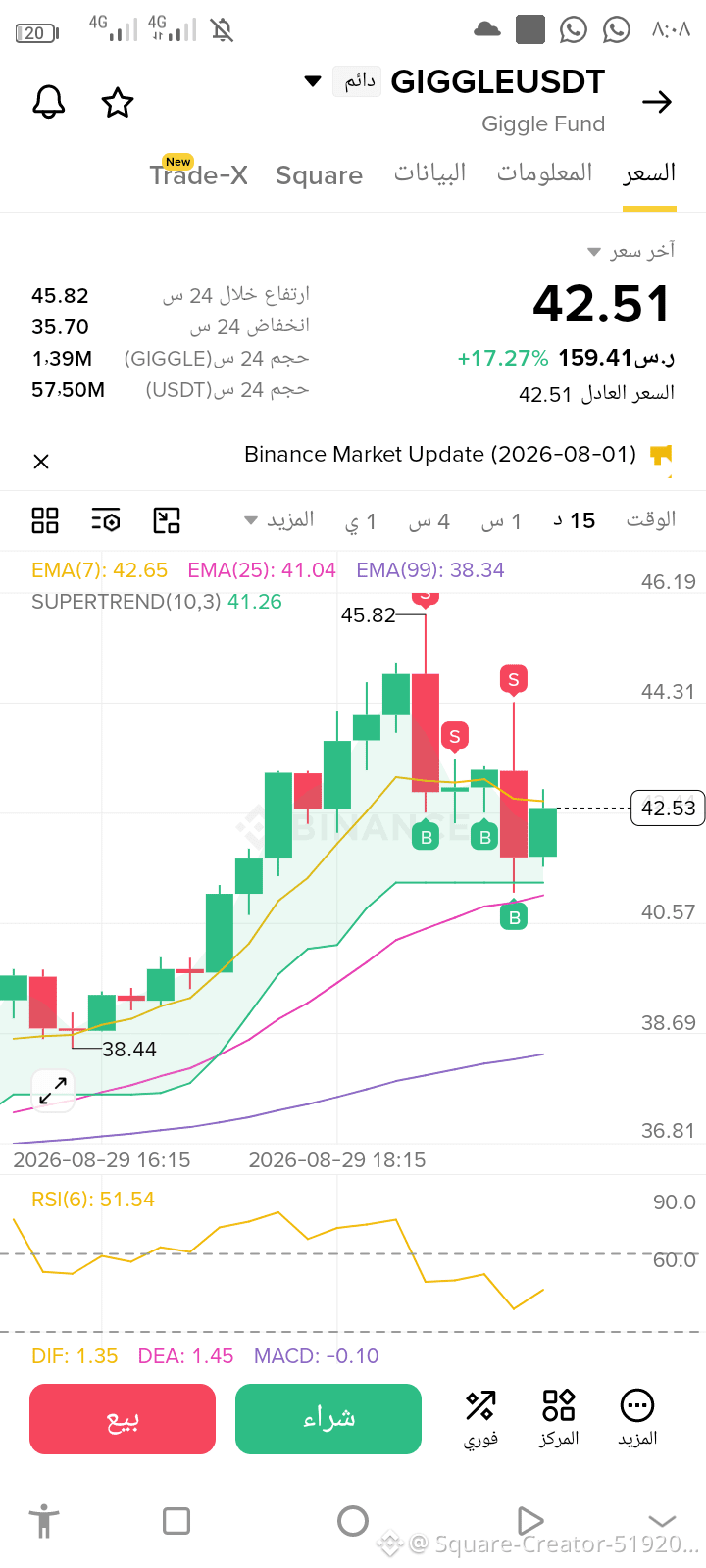The height and width of the screenshot is (1568, 706).
Task: Tap the Android back triangle button
Action: click(x=529, y=1521)
